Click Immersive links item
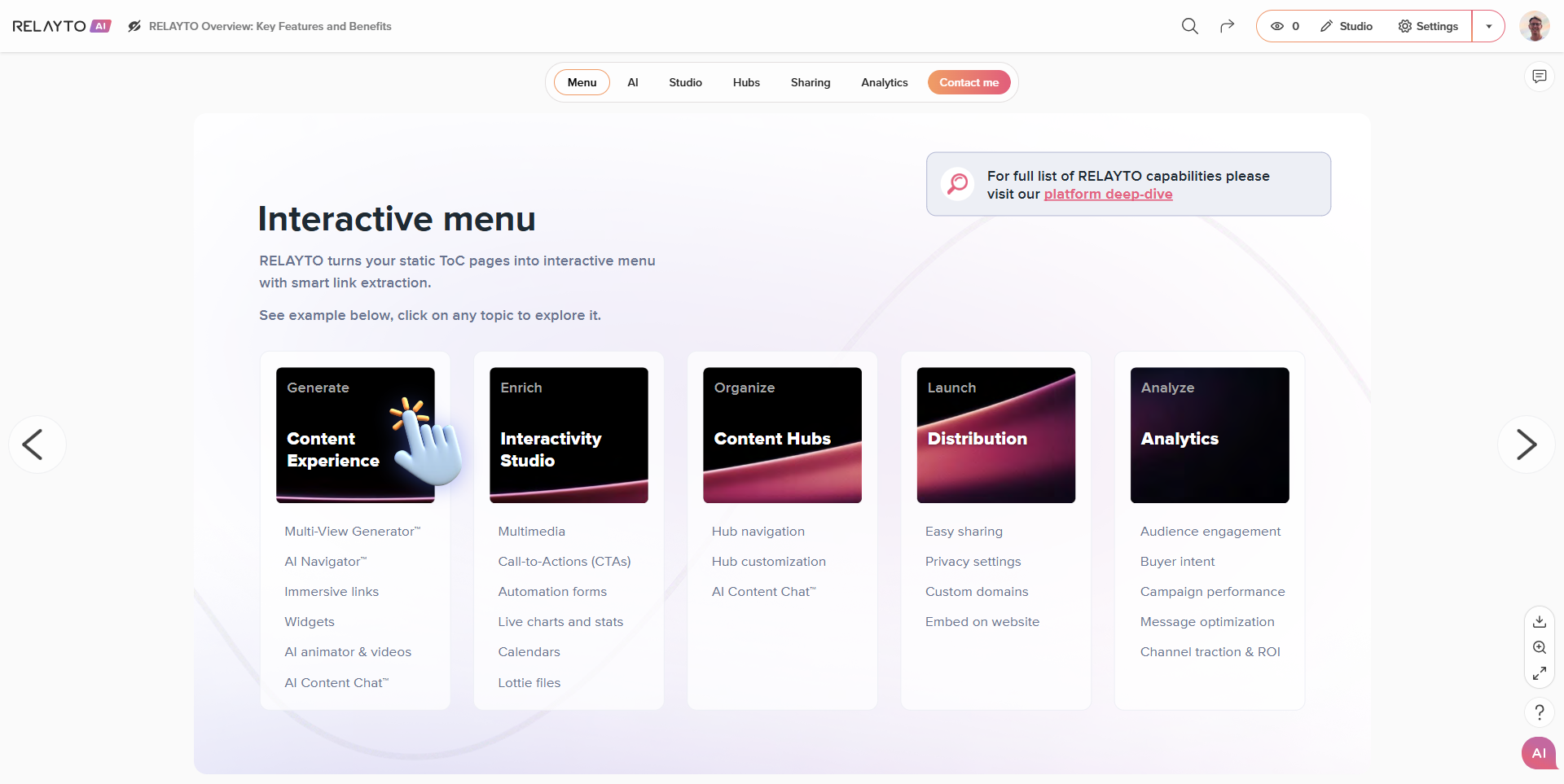The height and width of the screenshot is (784, 1564). (x=332, y=591)
